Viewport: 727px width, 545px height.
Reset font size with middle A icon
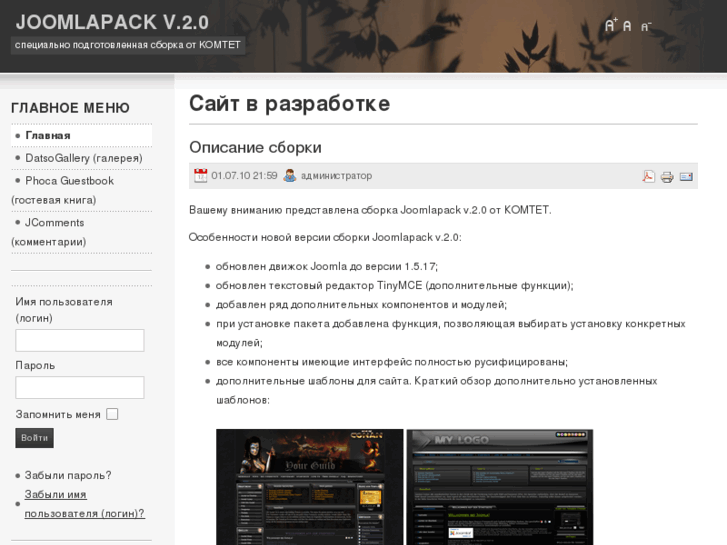[x=627, y=26]
